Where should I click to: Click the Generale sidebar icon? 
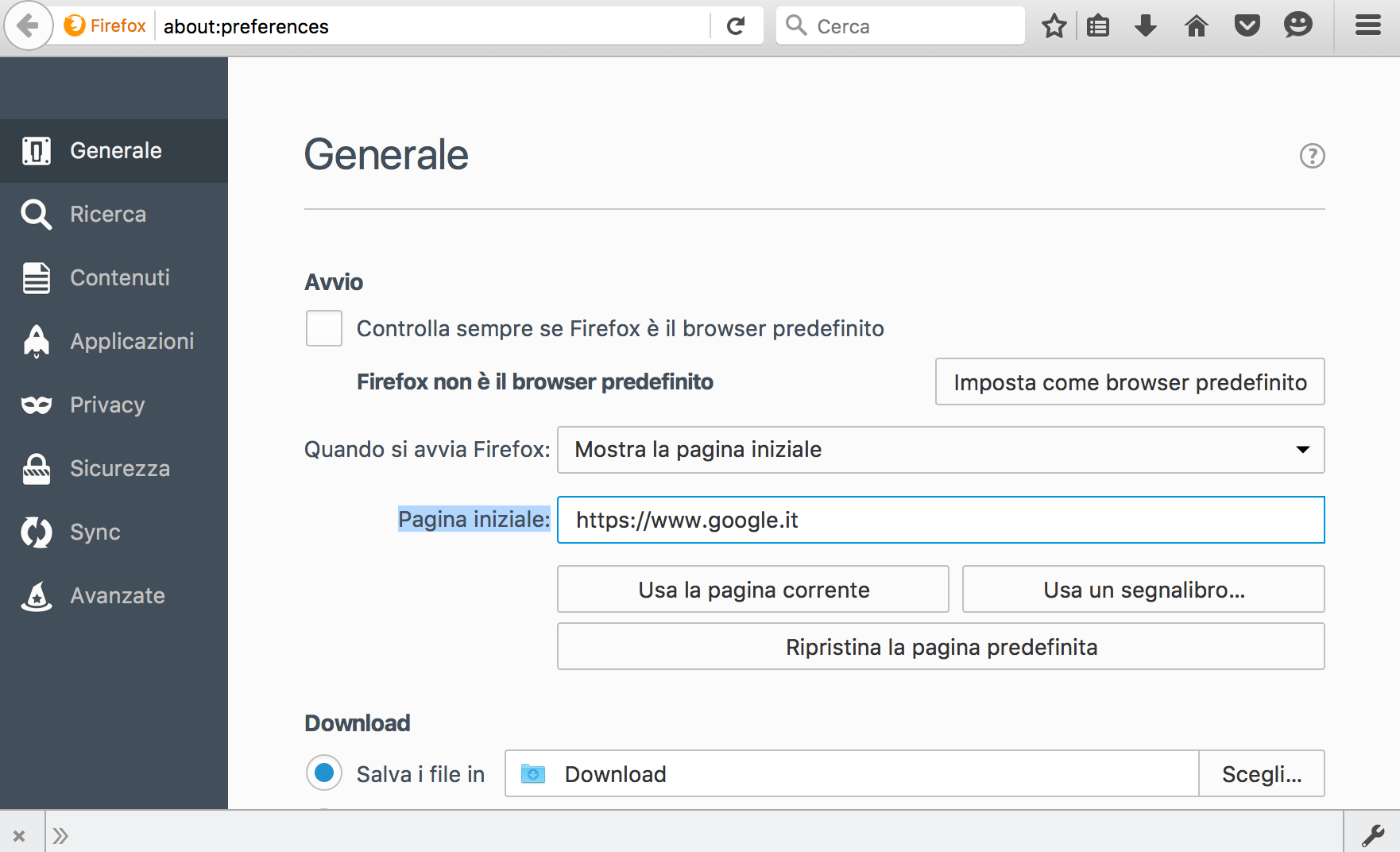37,150
